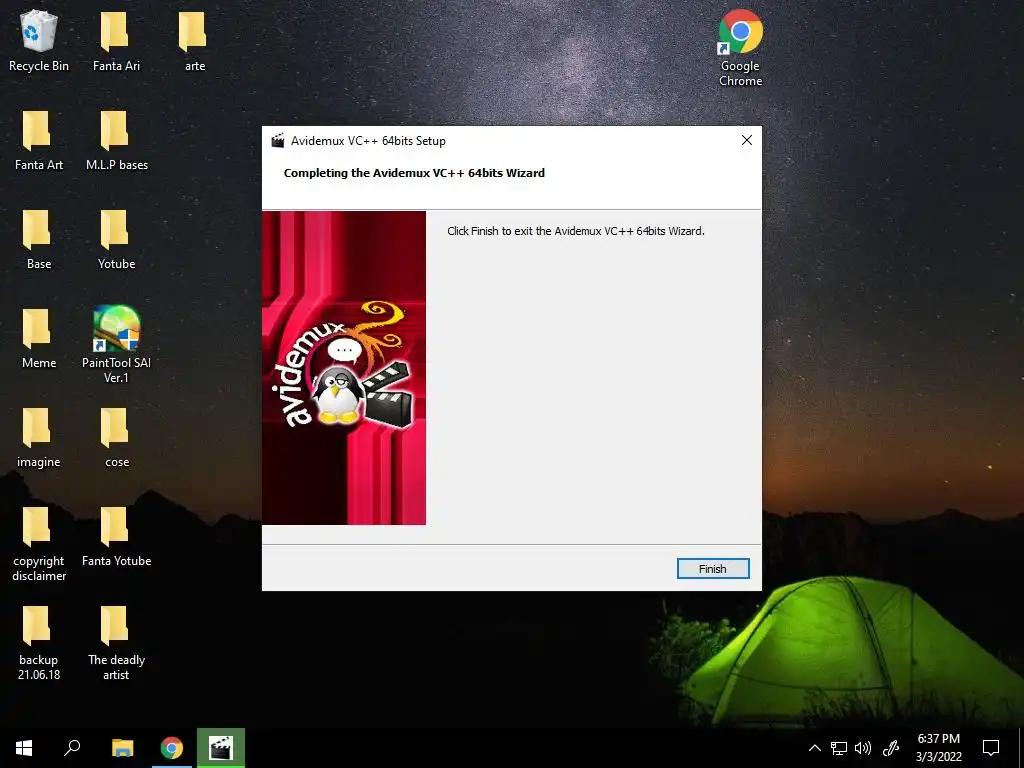Click the Avidemux penguin logo banner image
The image size is (1024, 768).
pos(344,368)
